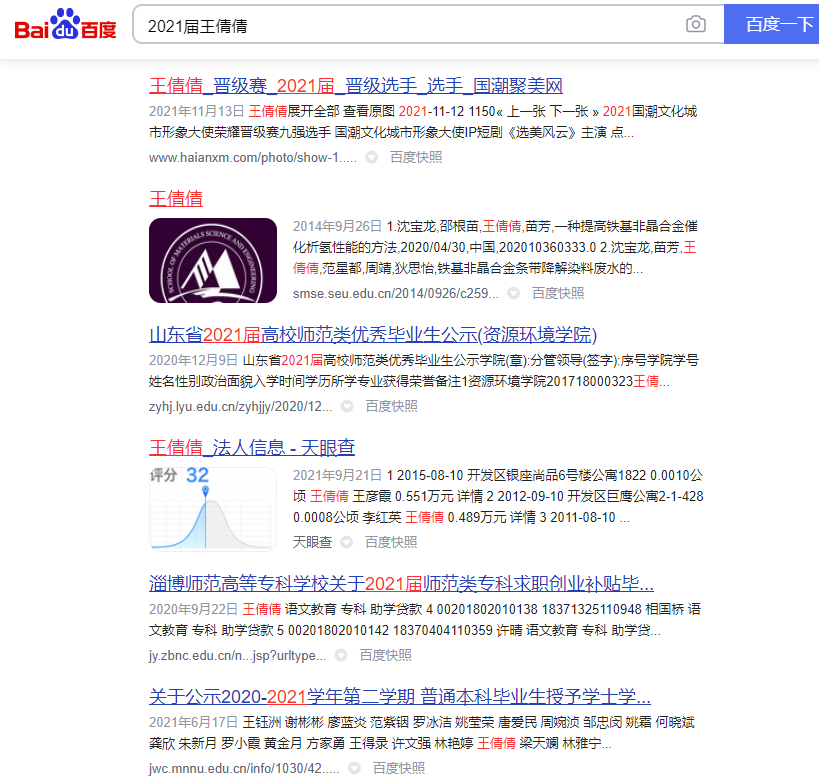Click snippet text 2021年11月13日 王倩倩展开全部
The height and width of the screenshot is (781, 819).
(423, 122)
